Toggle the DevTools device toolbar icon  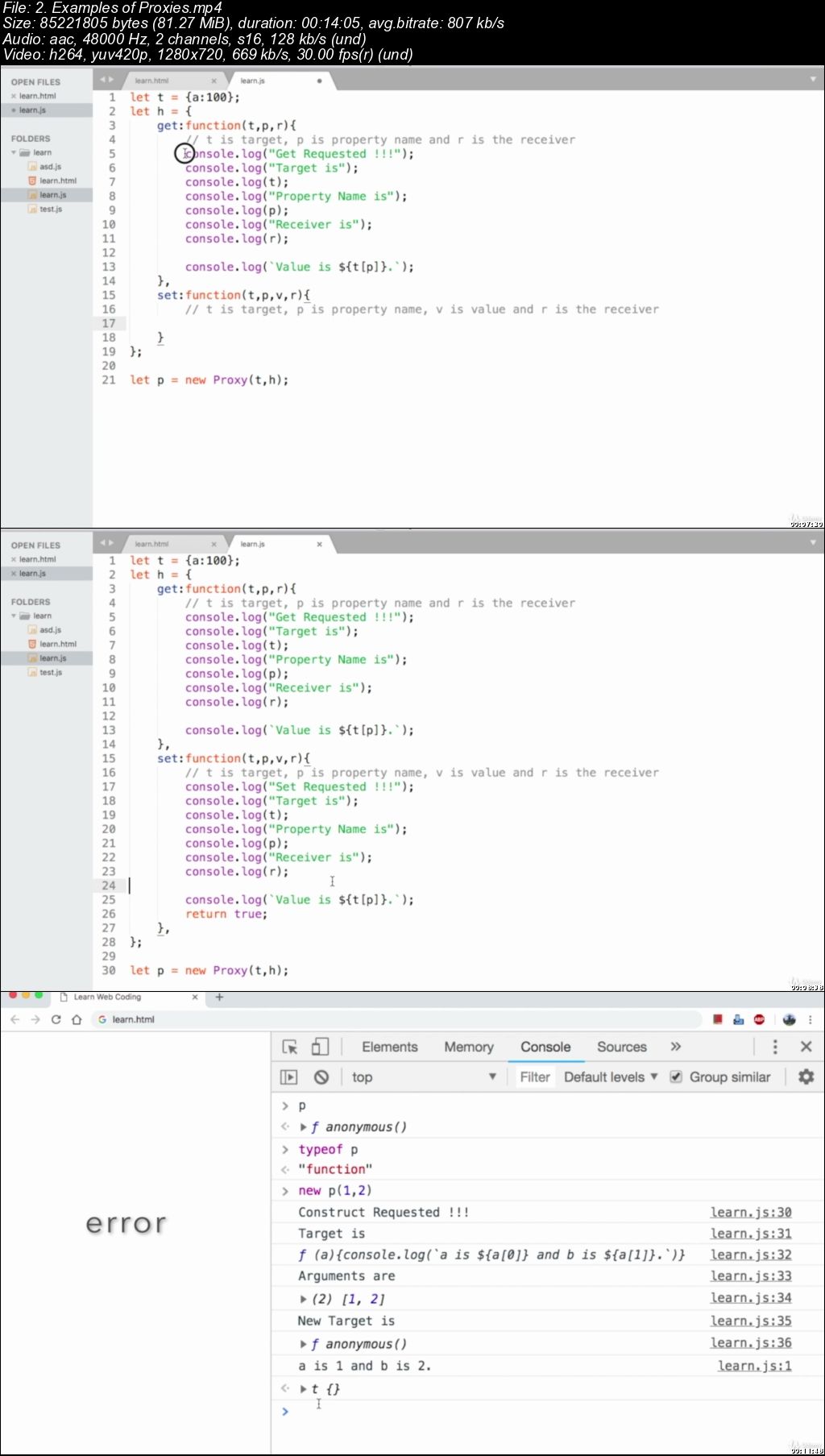(x=320, y=1047)
